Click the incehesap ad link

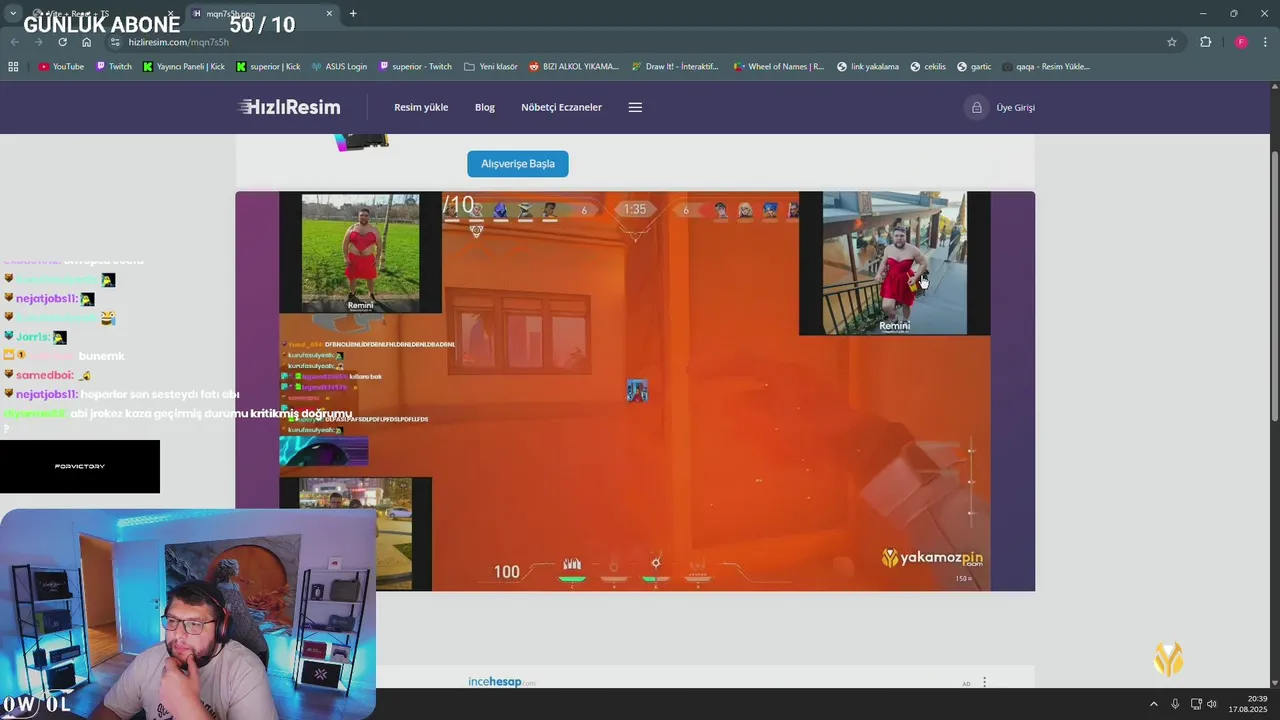click(502, 682)
